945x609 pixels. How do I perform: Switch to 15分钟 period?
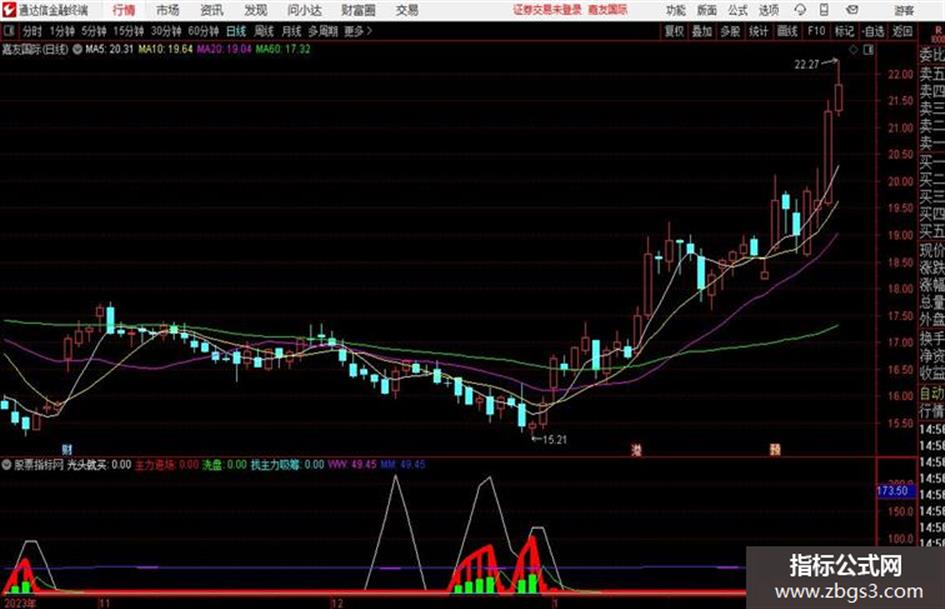[x=129, y=31]
